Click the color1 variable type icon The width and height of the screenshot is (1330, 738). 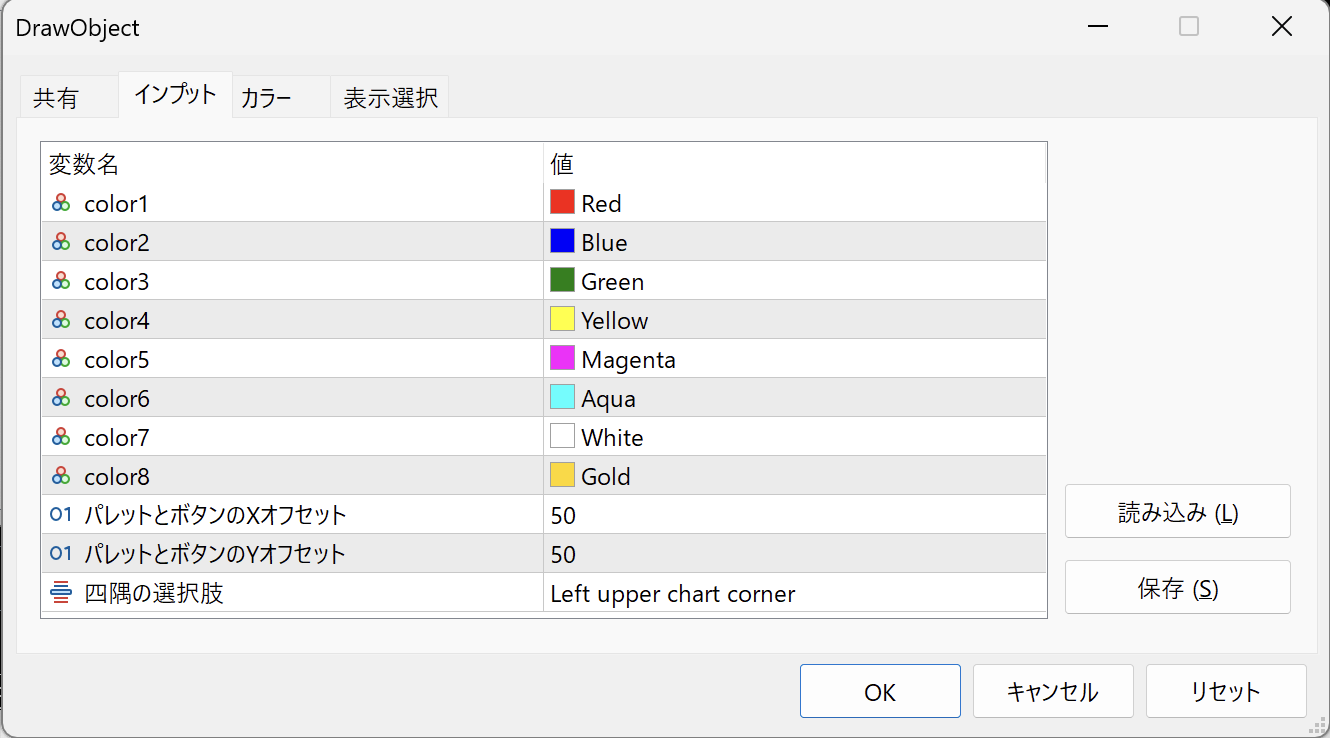coord(61,203)
